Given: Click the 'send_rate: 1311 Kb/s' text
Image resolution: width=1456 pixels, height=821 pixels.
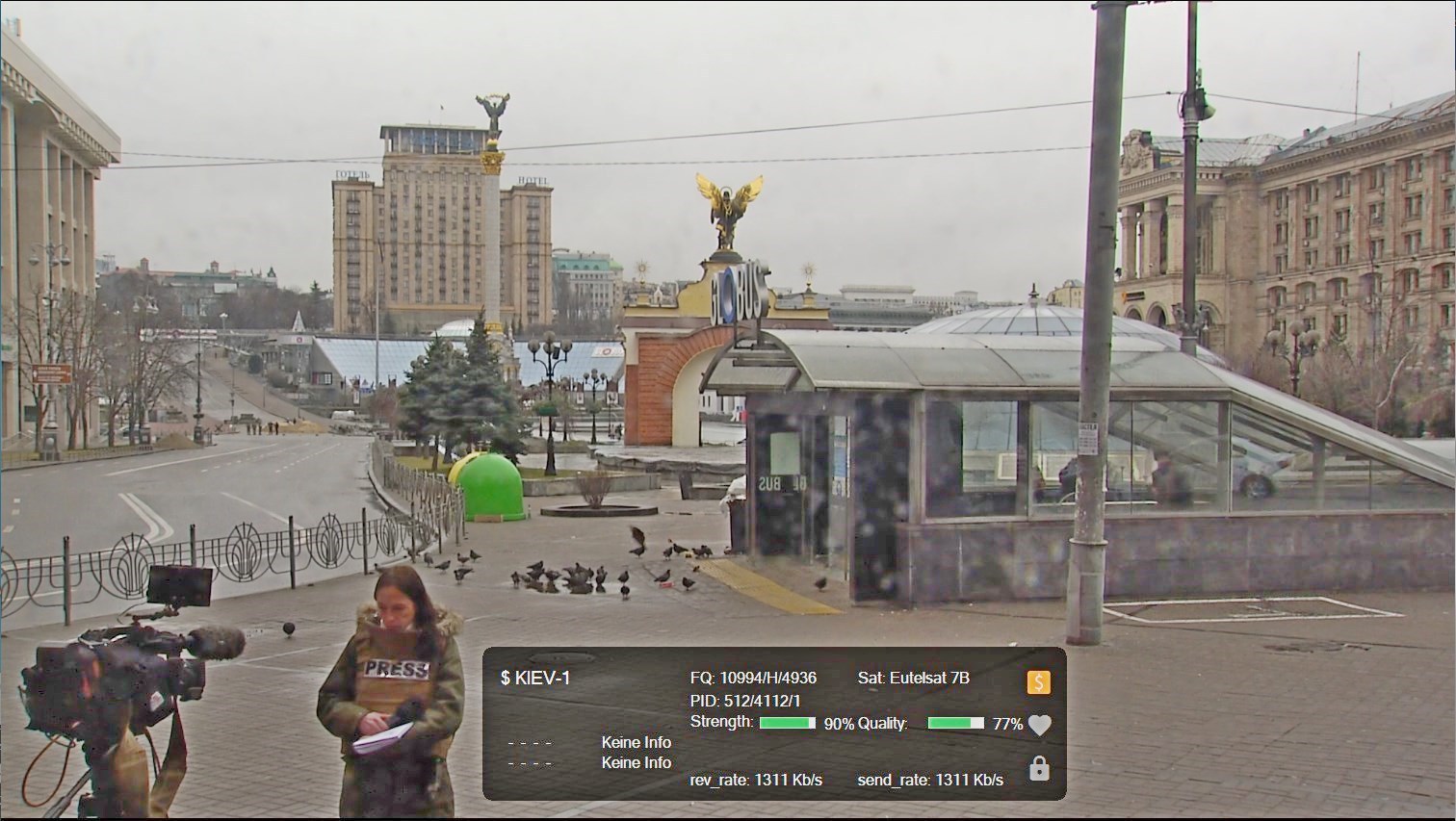Looking at the screenshot, I should pos(930,780).
